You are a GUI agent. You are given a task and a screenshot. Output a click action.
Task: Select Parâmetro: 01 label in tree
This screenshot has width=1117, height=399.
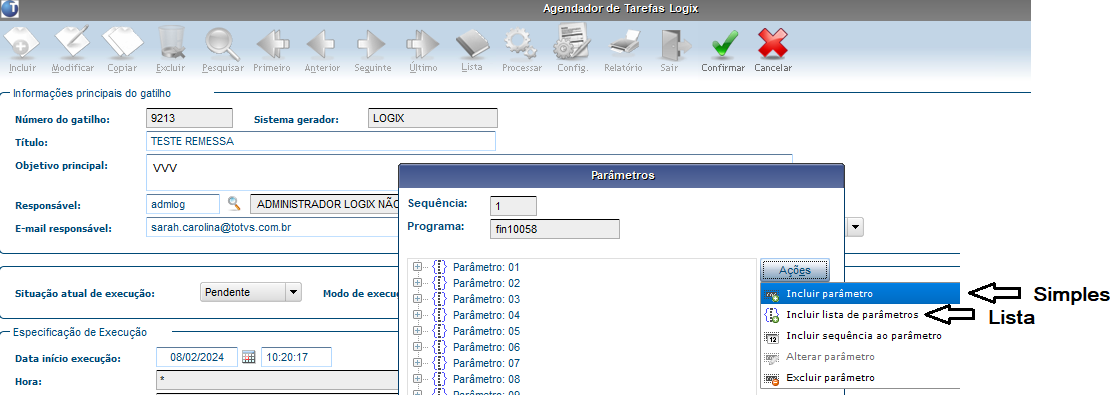487,267
